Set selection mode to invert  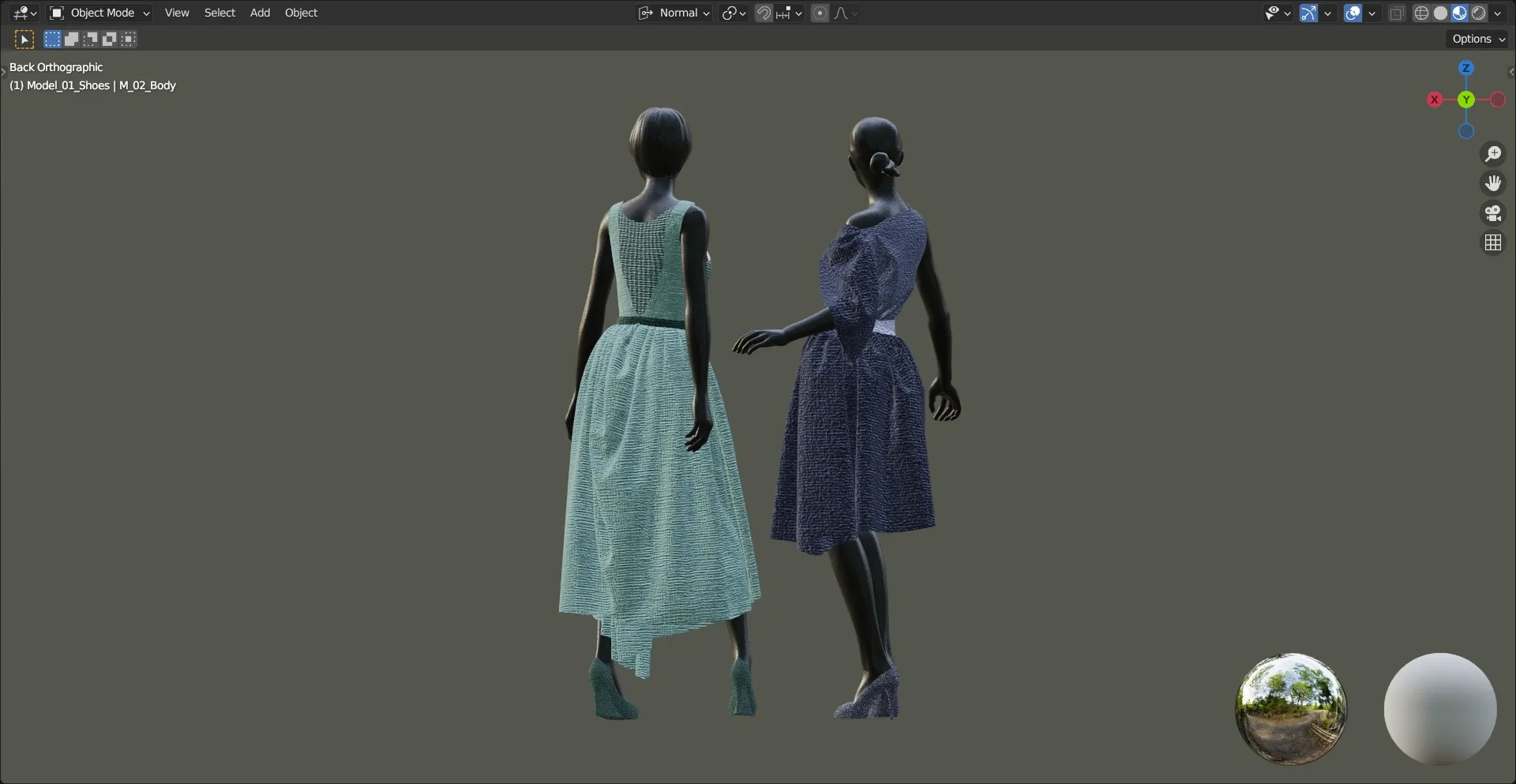[x=109, y=39]
